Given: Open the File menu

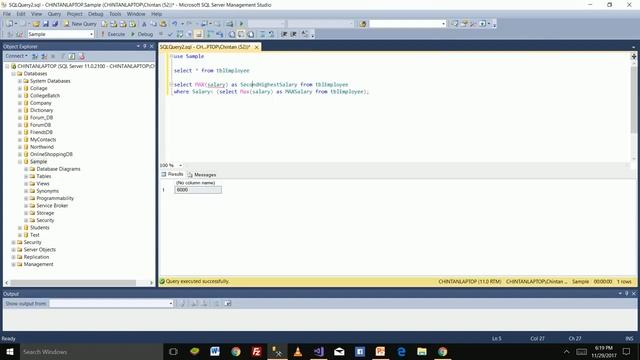Looking at the screenshot, I should [x=7, y=14].
